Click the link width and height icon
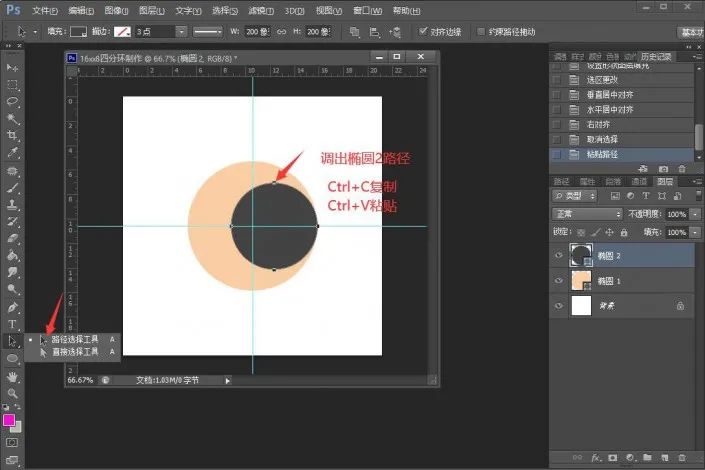The image size is (705, 470). click(x=281, y=31)
